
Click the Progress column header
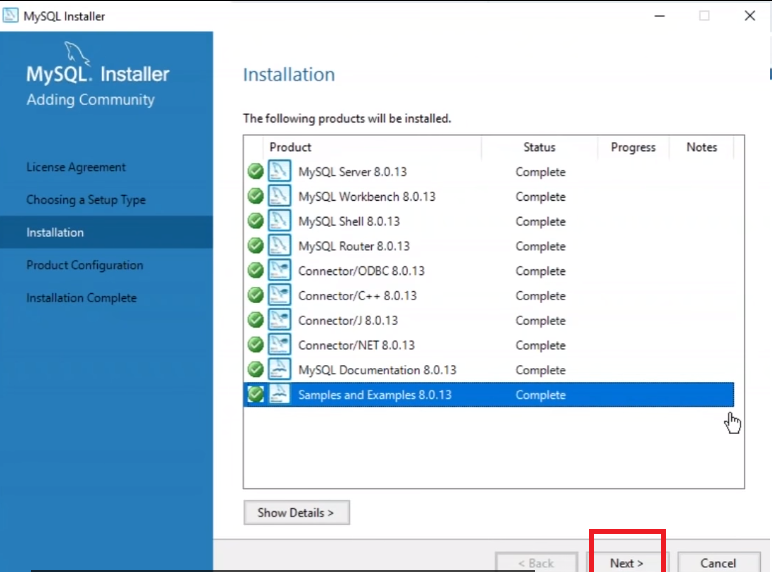633,147
